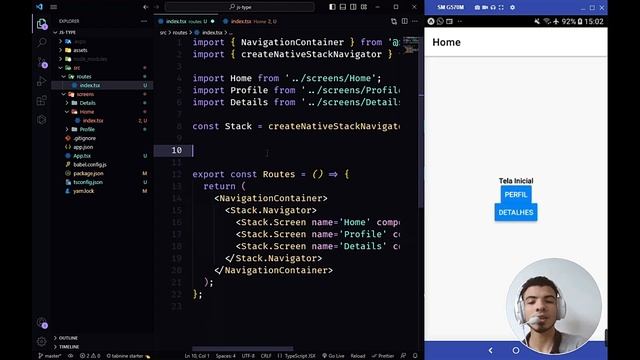Image resolution: width=640 pixels, height=360 pixels.
Task: Expand the node_modules folder
Action: pyautogui.click(x=90, y=59)
